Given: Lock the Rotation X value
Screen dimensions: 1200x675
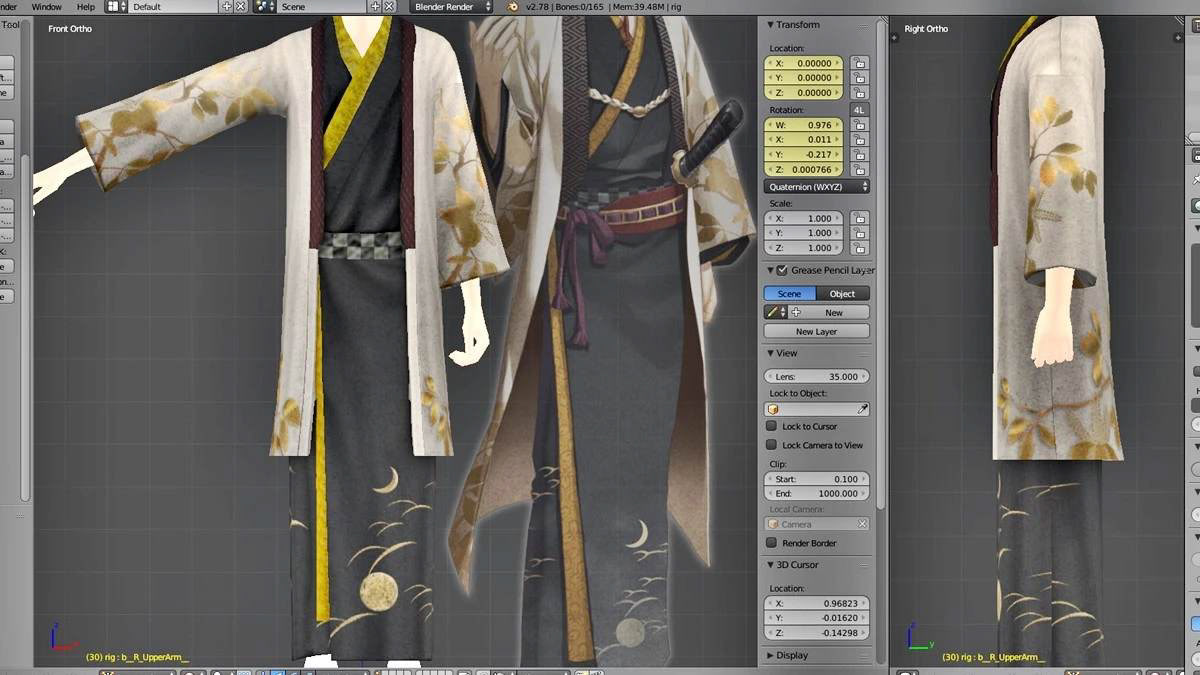Looking at the screenshot, I should (860, 140).
